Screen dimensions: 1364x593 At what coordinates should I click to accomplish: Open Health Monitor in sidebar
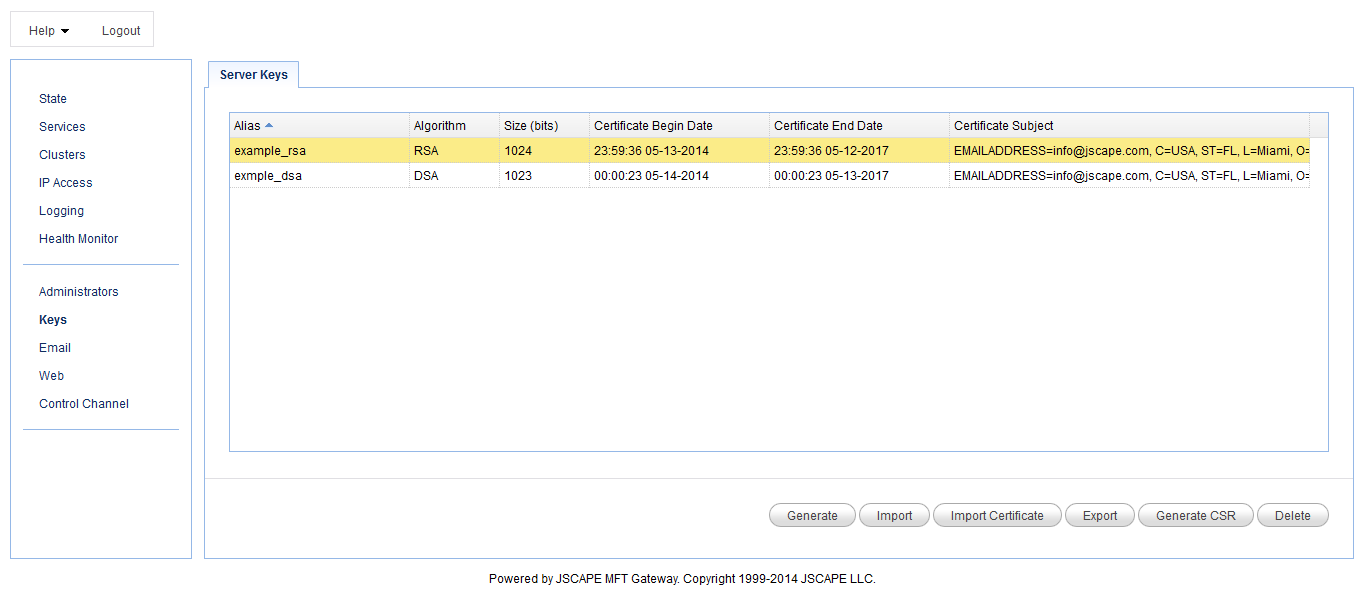(78, 239)
